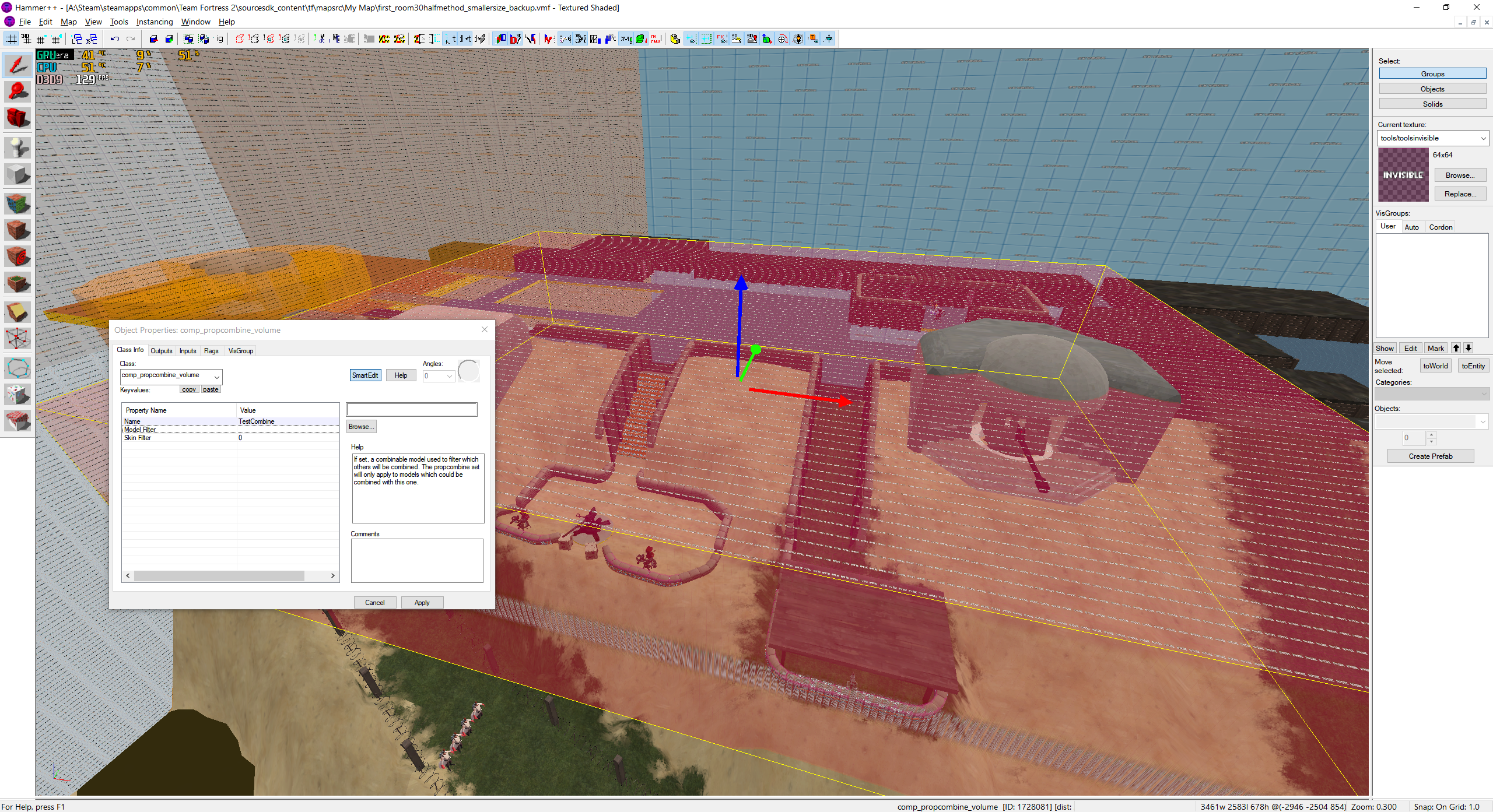The height and width of the screenshot is (812, 1493).
Task: Open the Instancing menu
Action: point(155,22)
